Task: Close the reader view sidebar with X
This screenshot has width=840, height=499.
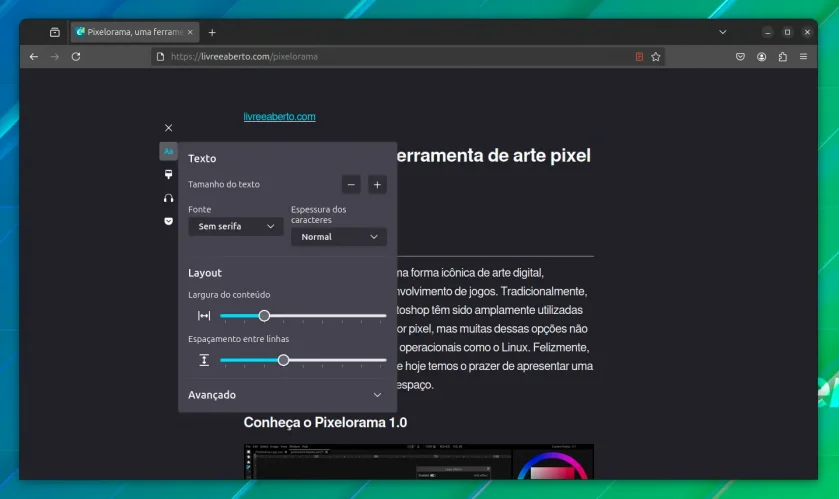Action: (x=168, y=128)
